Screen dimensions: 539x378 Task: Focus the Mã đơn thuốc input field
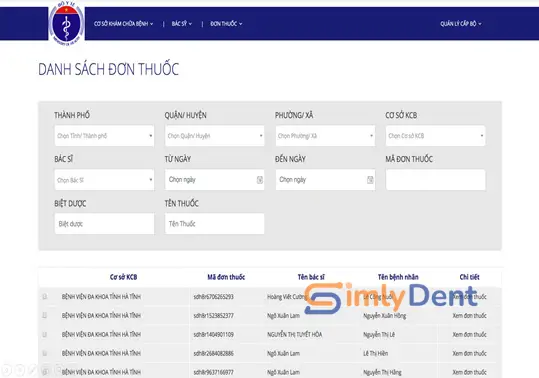click(x=436, y=180)
